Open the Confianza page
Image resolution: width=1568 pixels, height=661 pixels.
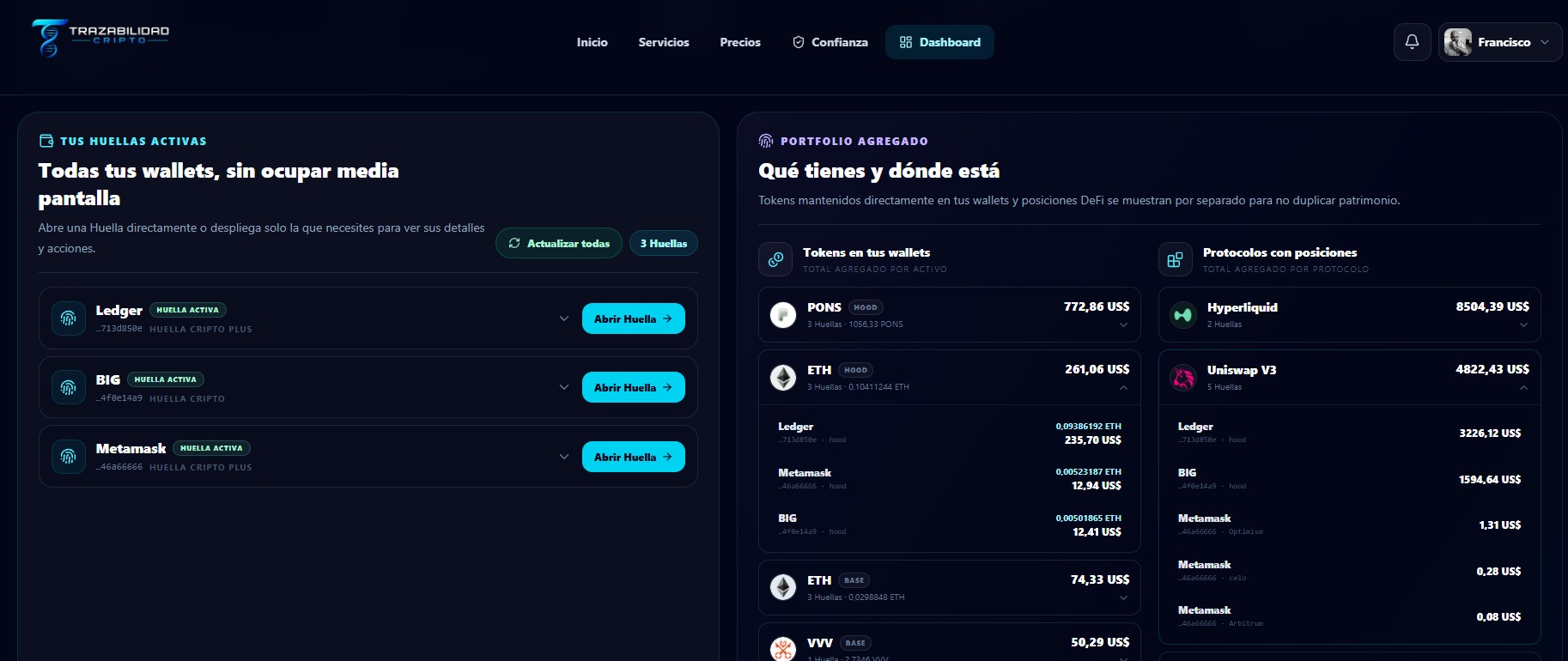point(830,42)
